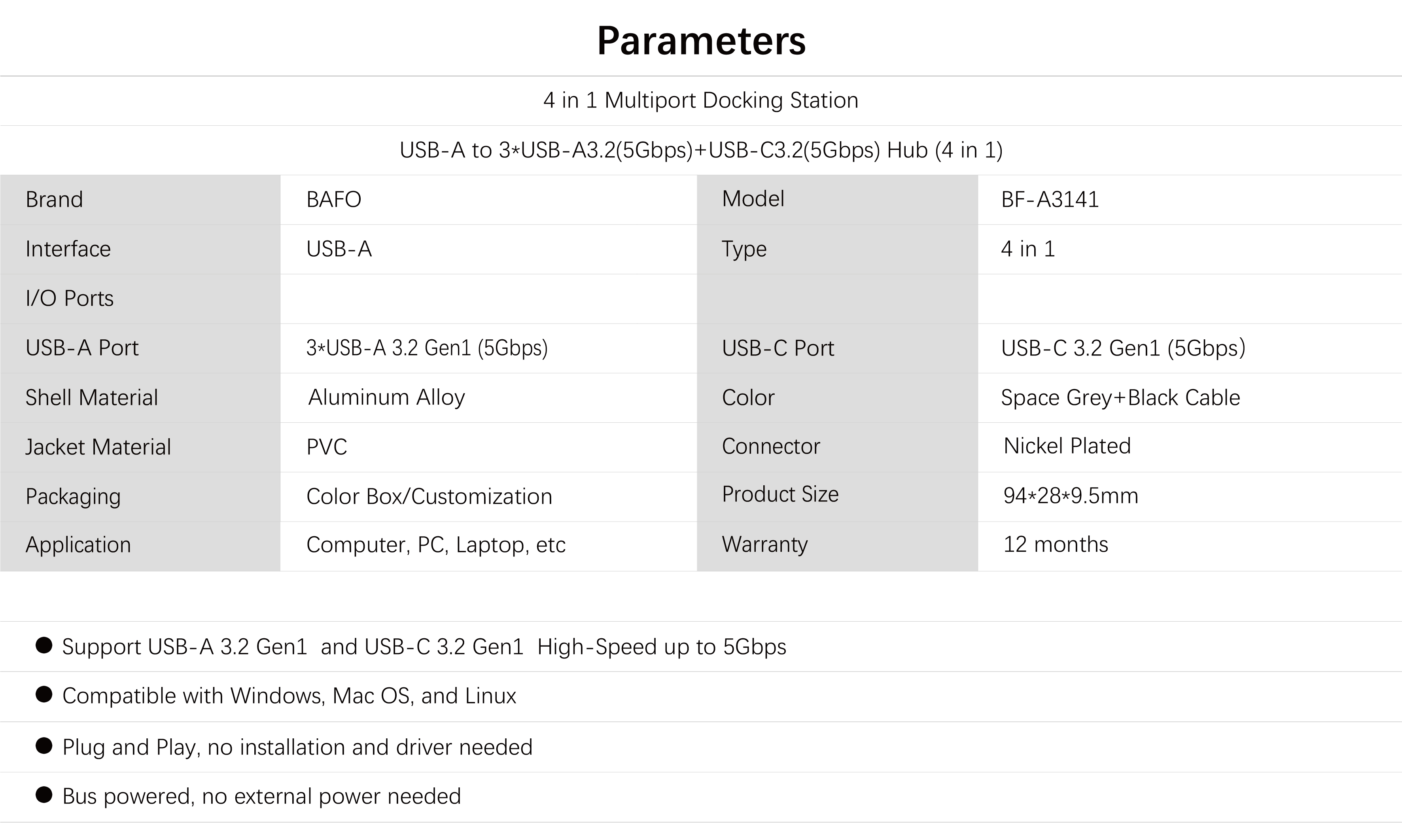
Task: Select the 4 in 1 Multiport Docking Station title
Action: [701, 100]
